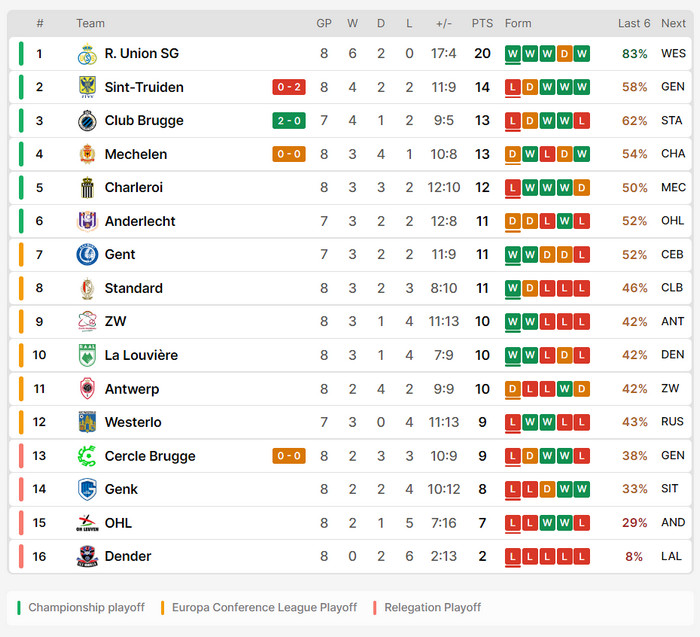Click the R. Union SG club crest
700x637 pixels.
tap(87, 54)
